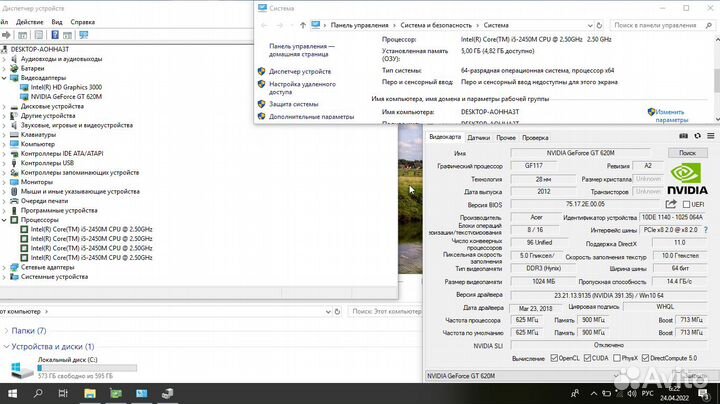Click Панель управления домашняя страница link
720x404 pixels.
pyautogui.click(x=302, y=50)
